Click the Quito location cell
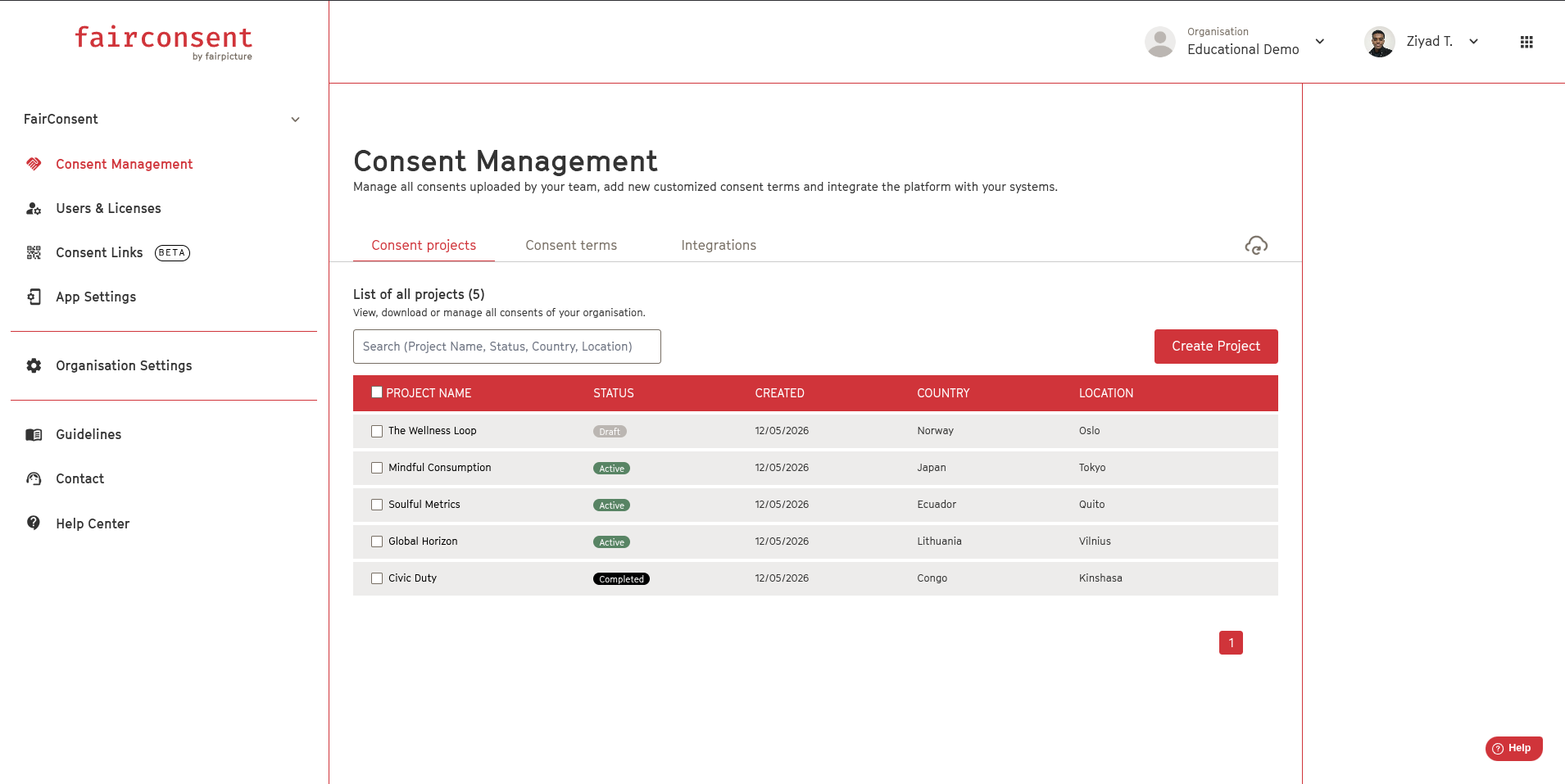1565x784 pixels. pyautogui.click(x=1091, y=505)
